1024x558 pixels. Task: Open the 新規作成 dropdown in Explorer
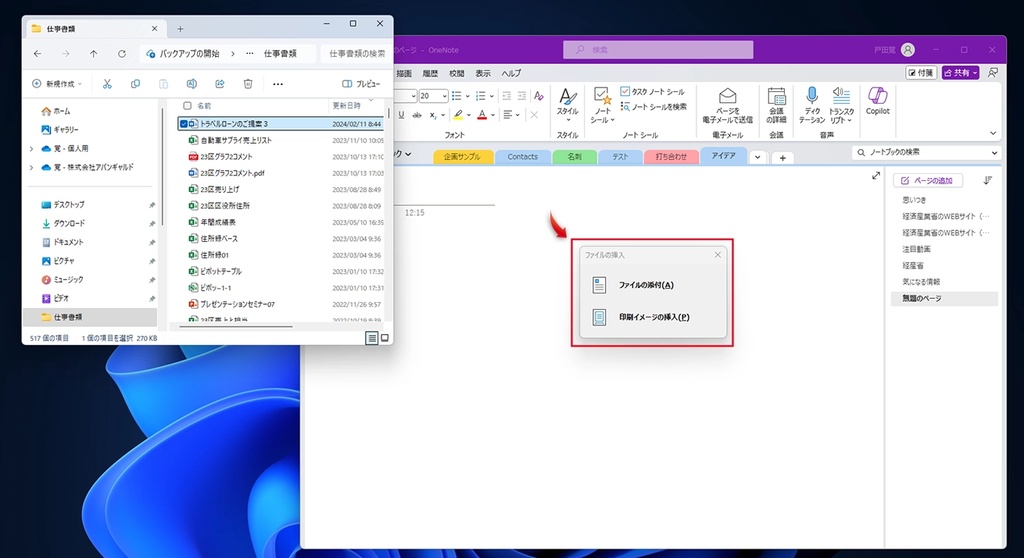click(57, 84)
